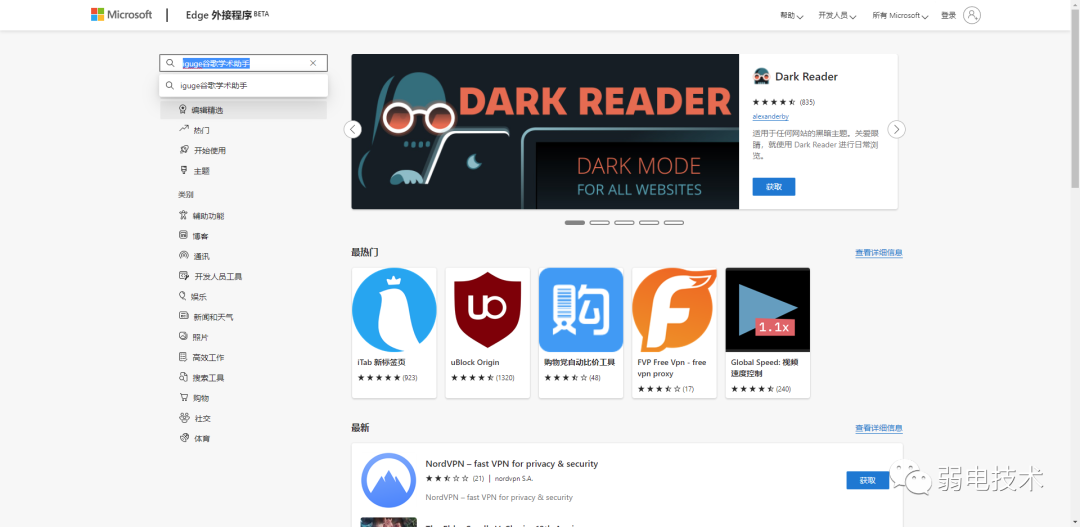
Task: Select the third carousel indicator
Action: 624,223
